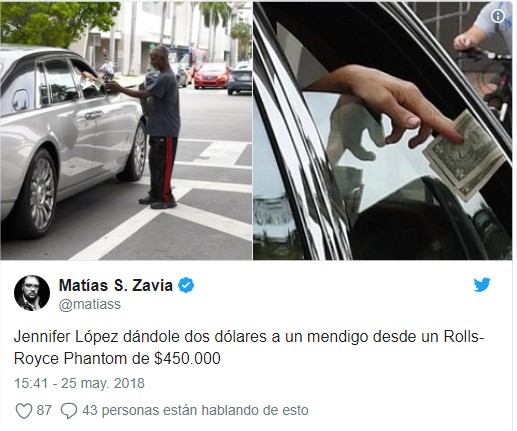Click the words Jennifer López in tweet
The height and width of the screenshot is (431, 517).
66,337
